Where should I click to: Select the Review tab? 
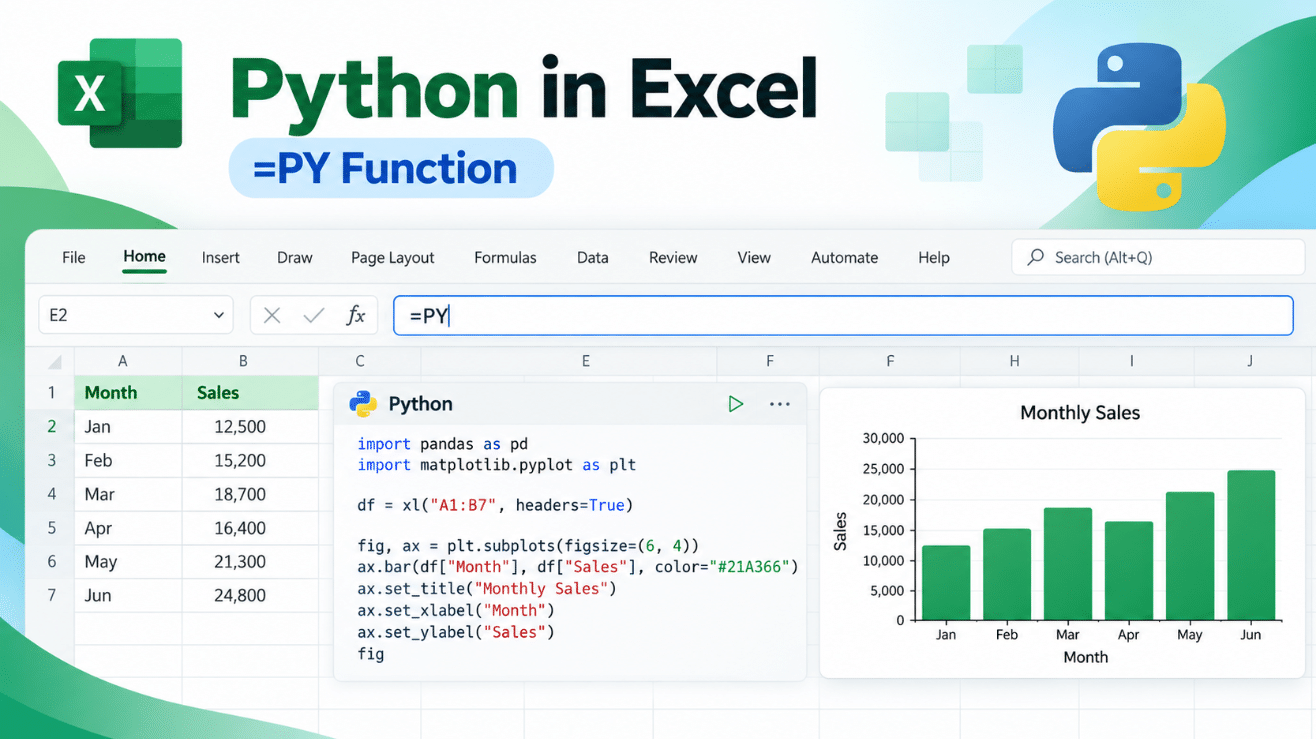(673, 257)
